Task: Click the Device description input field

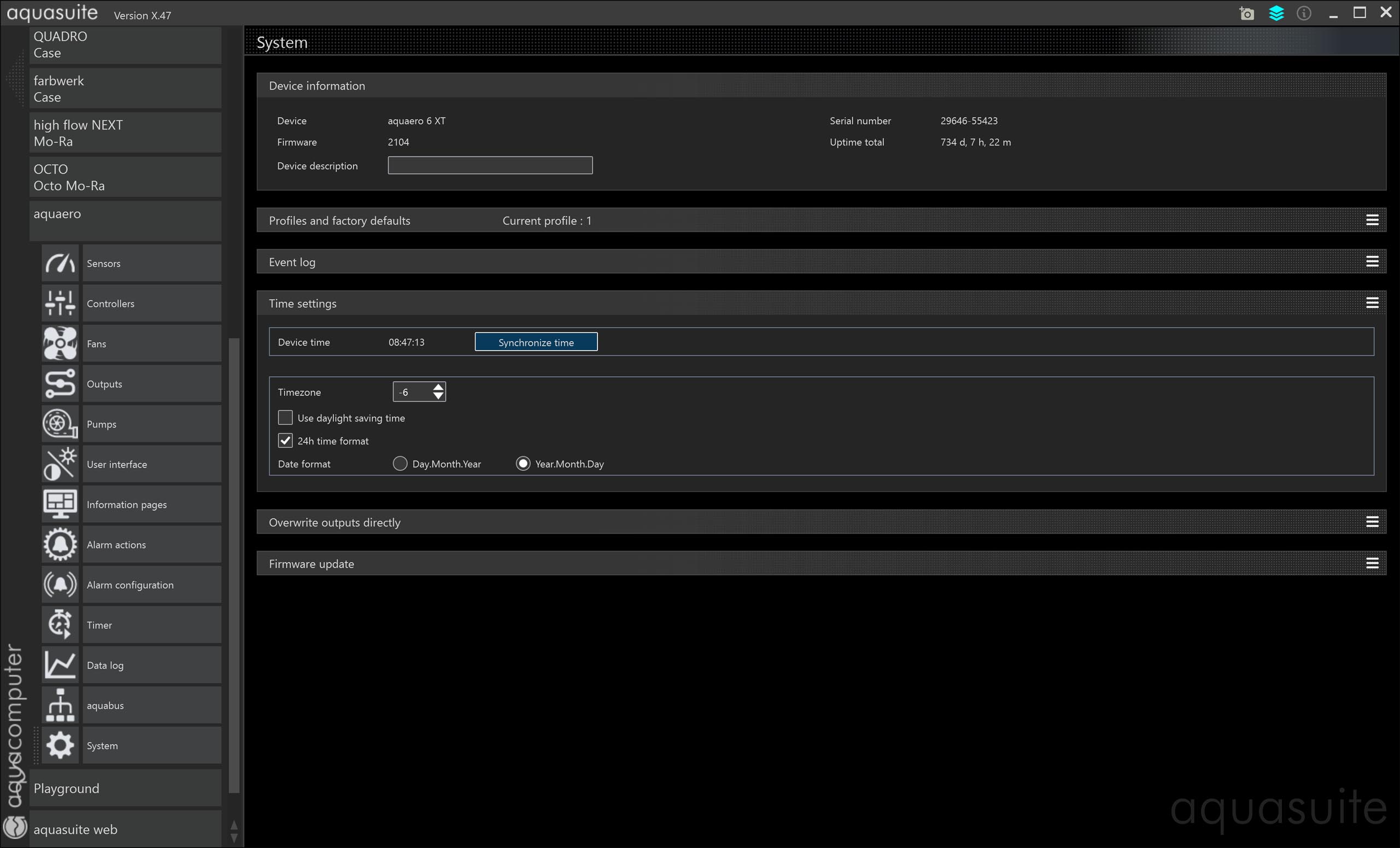Action: pyautogui.click(x=490, y=166)
